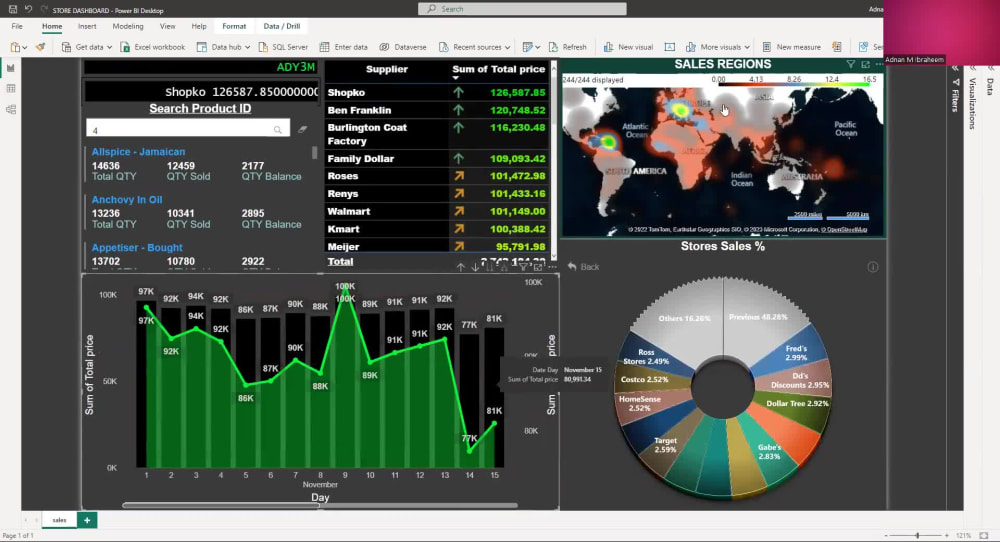The image size is (1000, 542).
Task: Click drill down arrow on line chart header
Action: pyautogui.click(x=475, y=268)
